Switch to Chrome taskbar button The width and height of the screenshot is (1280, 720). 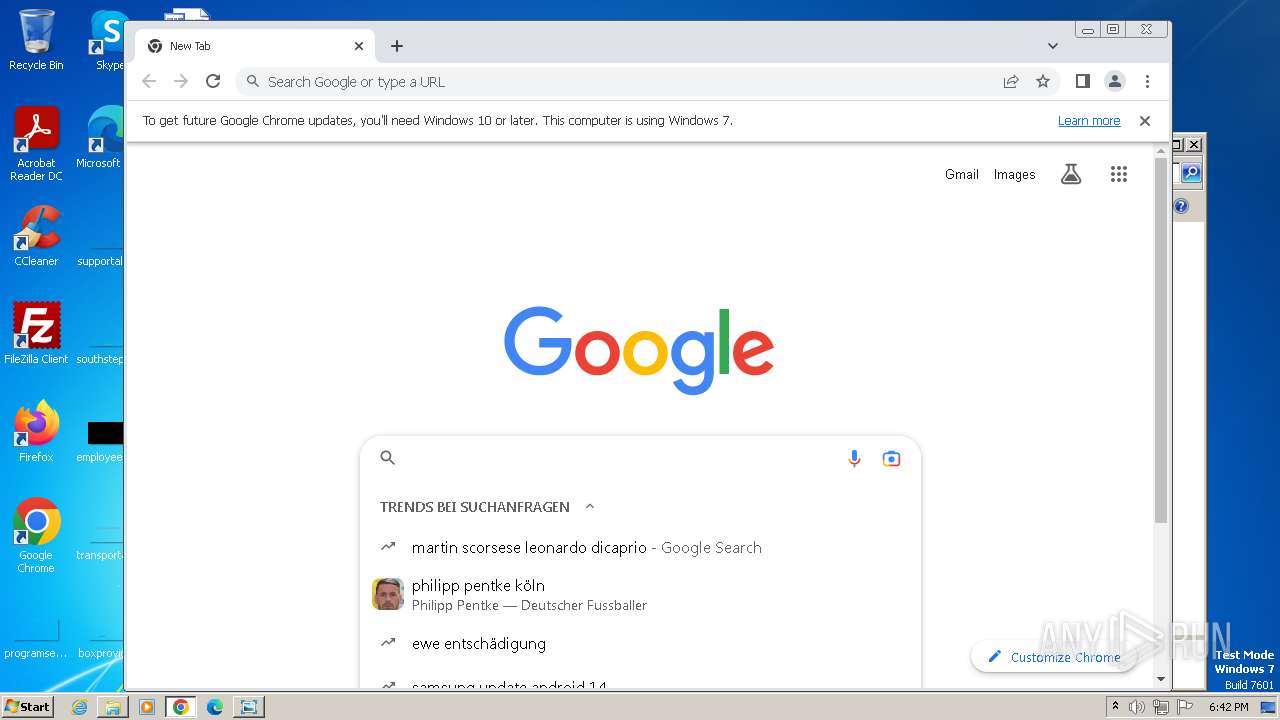point(181,707)
